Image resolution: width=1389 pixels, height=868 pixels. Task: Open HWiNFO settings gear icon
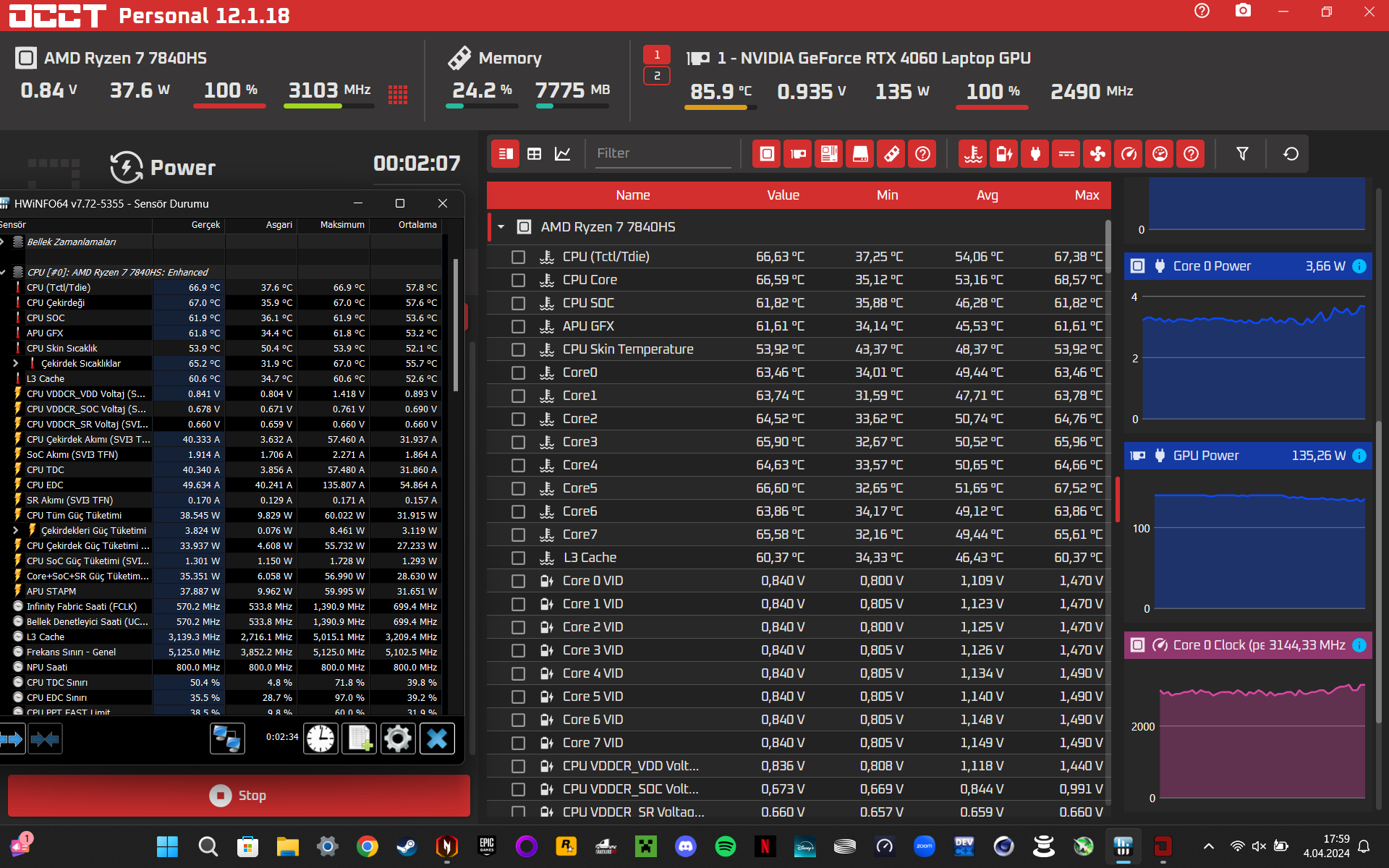tap(397, 739)
